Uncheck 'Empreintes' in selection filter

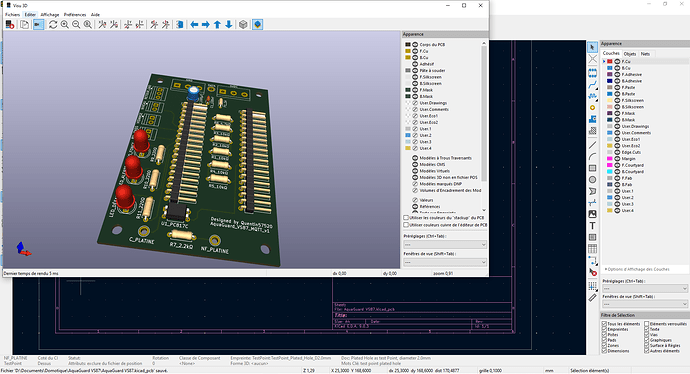[x=604, y=329]
